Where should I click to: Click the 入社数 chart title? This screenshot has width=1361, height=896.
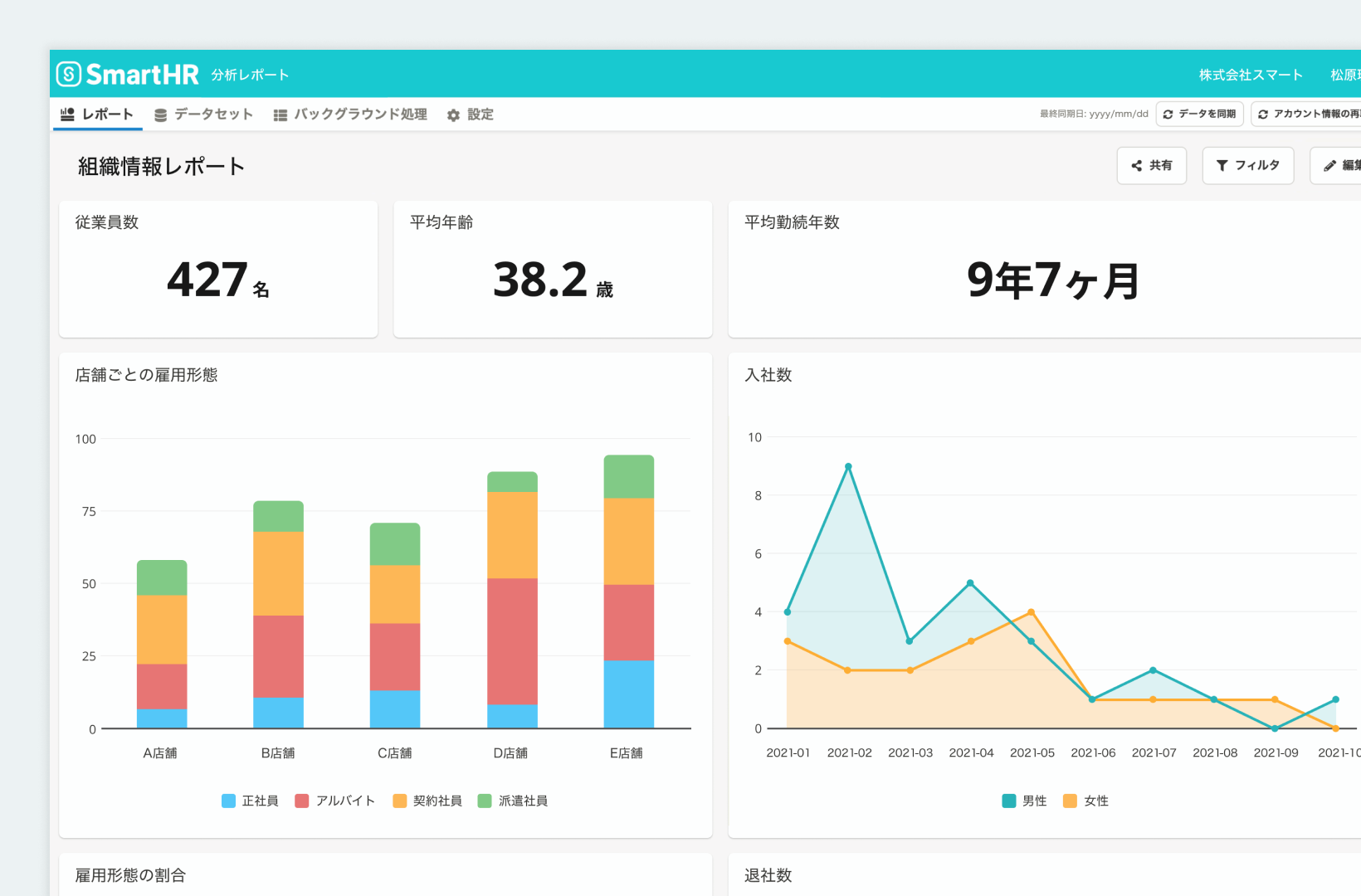click(768, 375)
